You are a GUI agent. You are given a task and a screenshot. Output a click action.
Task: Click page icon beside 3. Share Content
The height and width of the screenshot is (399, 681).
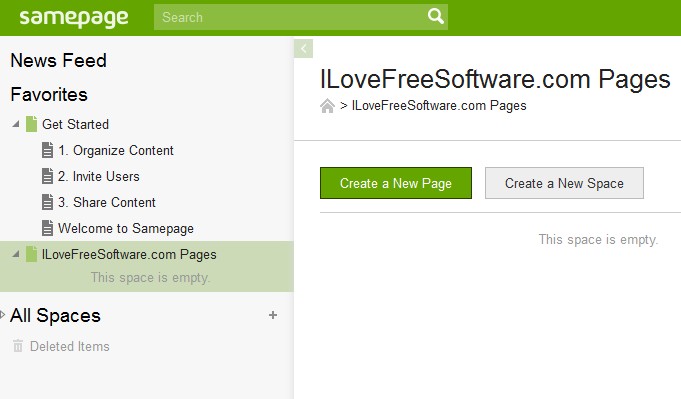point(47,202)
